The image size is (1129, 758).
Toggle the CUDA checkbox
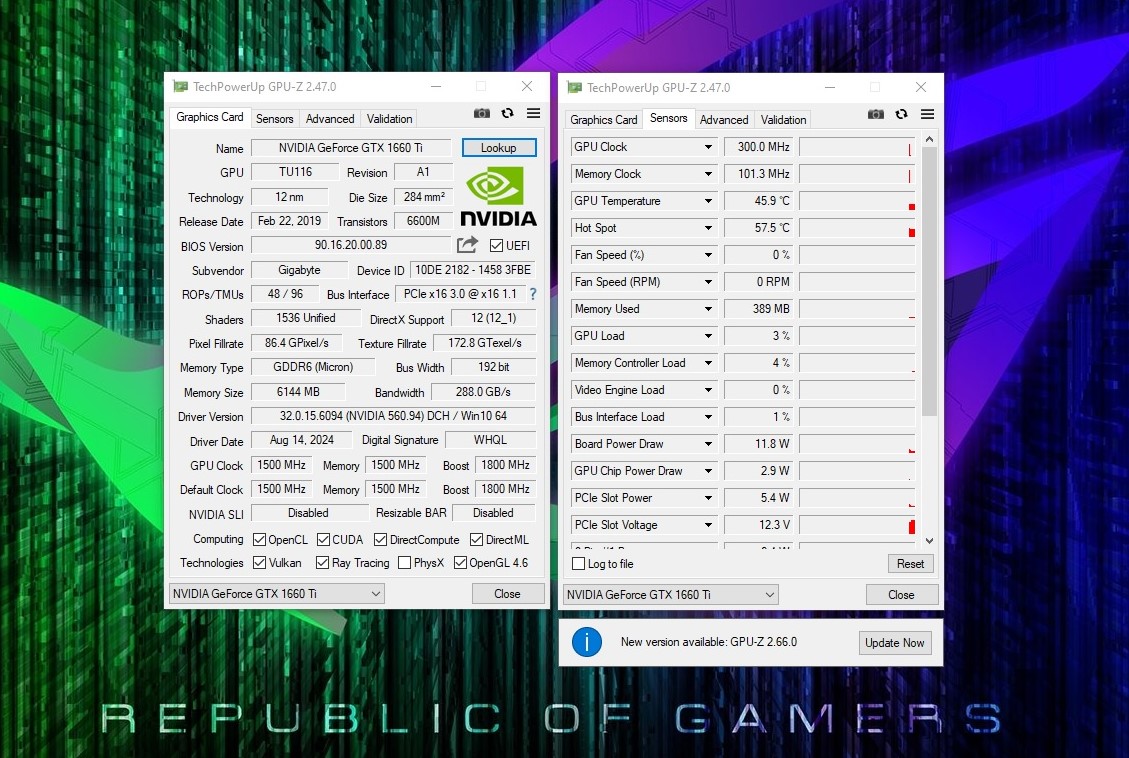pos(323,539)
